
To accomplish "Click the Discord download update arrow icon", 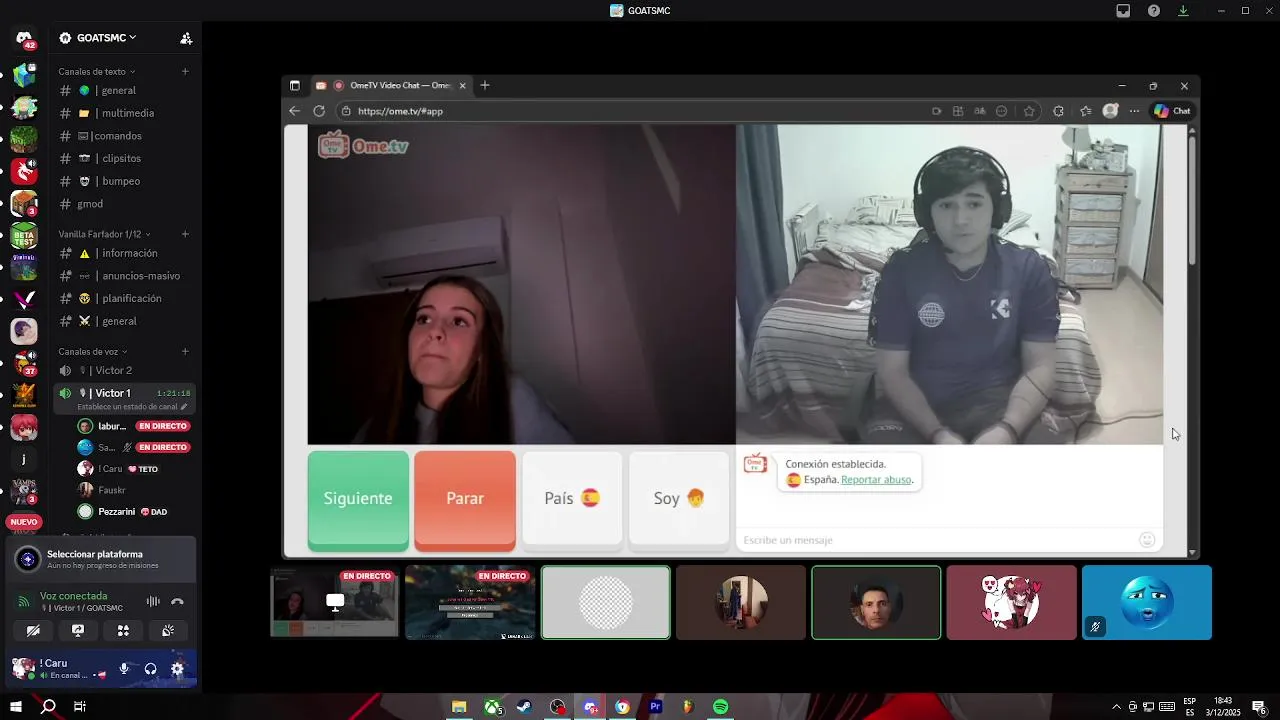I will click(x=1183, y=11).
